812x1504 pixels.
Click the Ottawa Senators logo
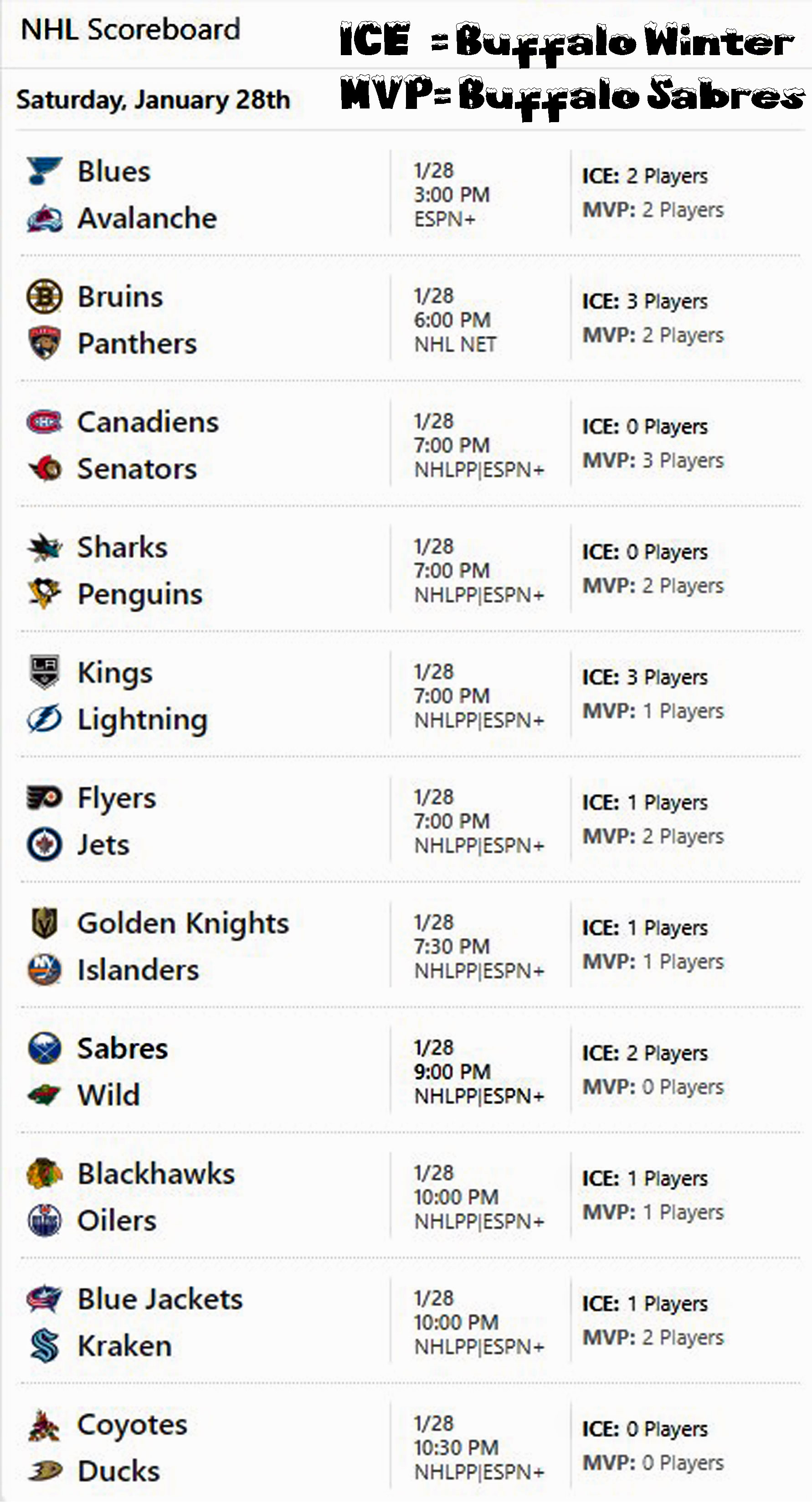coord(44,468)
